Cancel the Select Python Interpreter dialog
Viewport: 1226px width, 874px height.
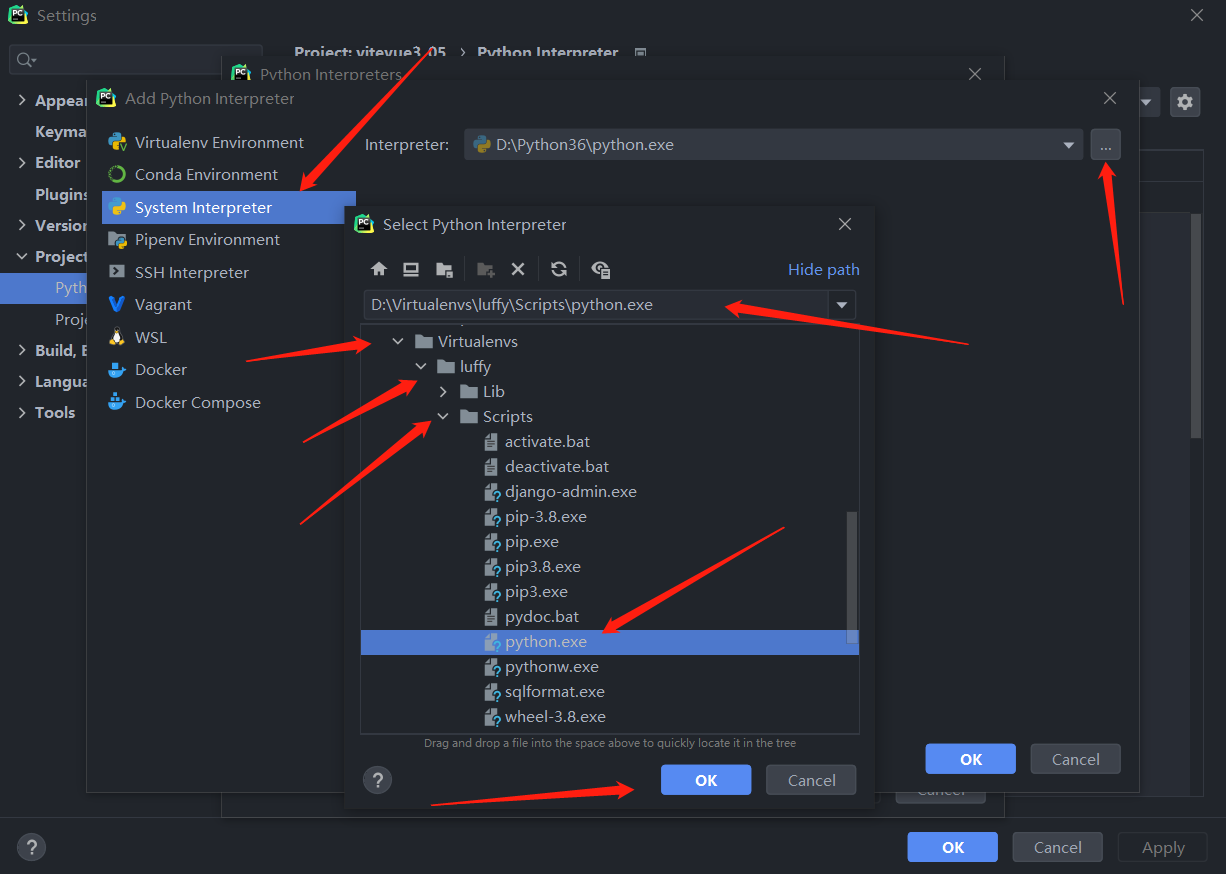pyautogui.click(x=811, y=780)
